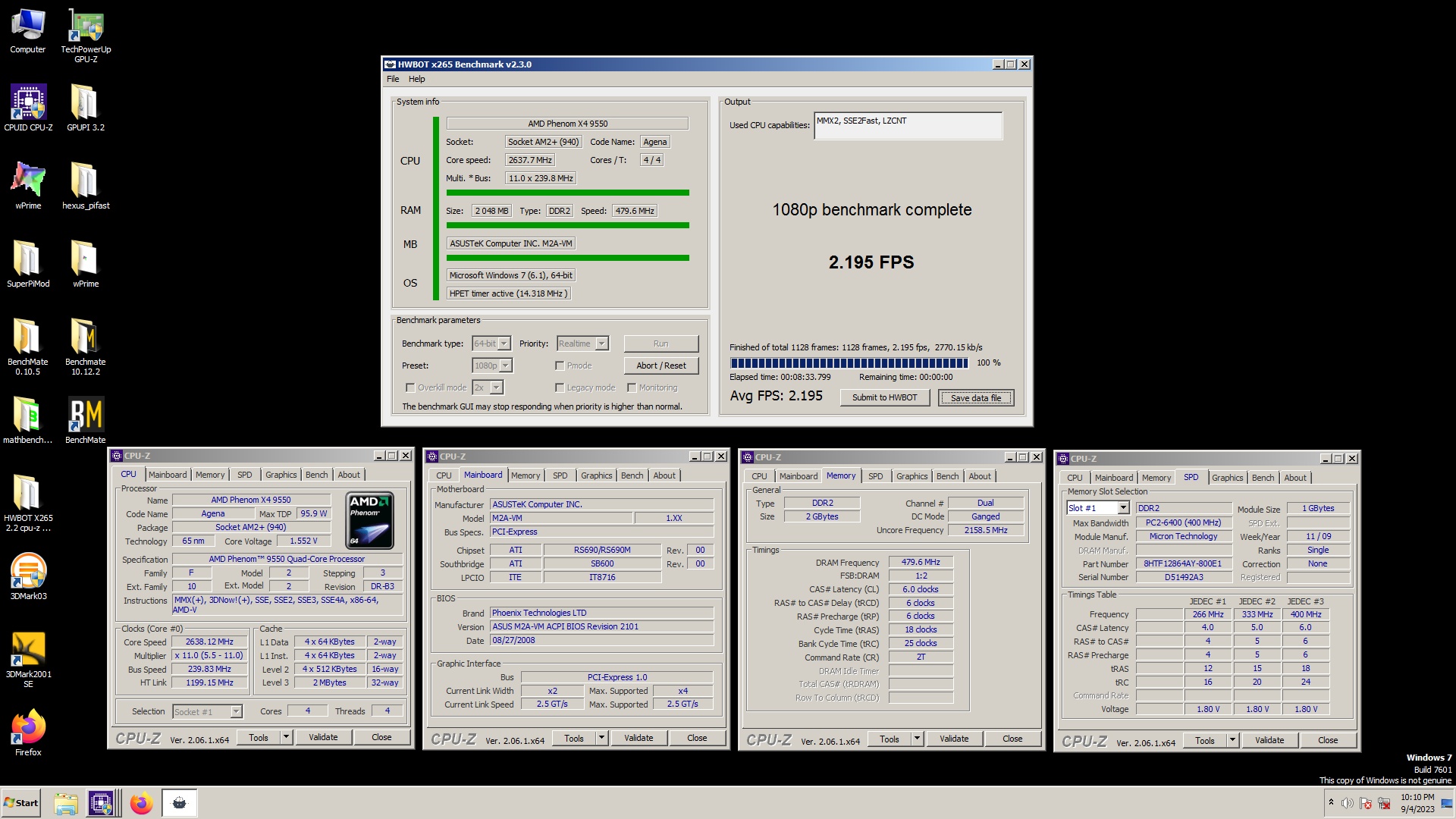Click Save data file button
The height and width of the screenshot is (819, 1456).
point(976,397)
